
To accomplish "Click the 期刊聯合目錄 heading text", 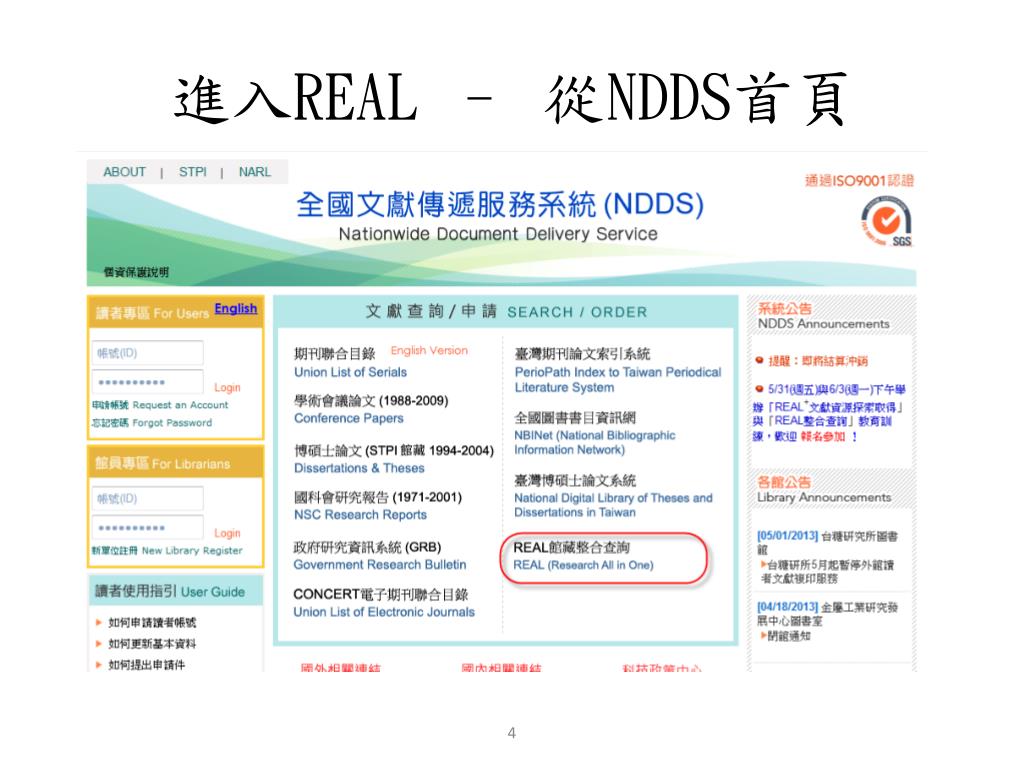I will coord(334,353).
